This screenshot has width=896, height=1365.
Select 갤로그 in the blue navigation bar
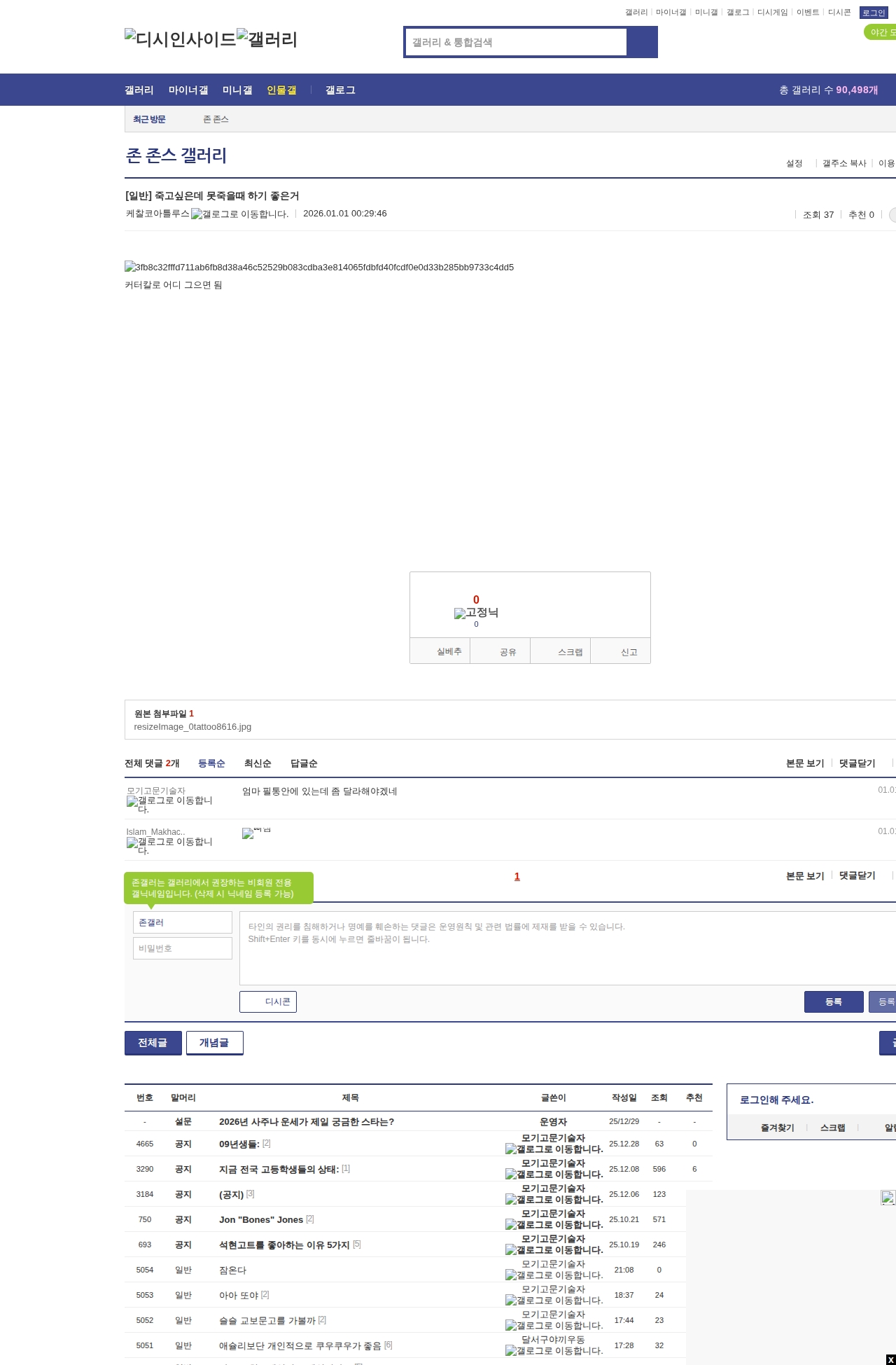[x=340, y=90]
